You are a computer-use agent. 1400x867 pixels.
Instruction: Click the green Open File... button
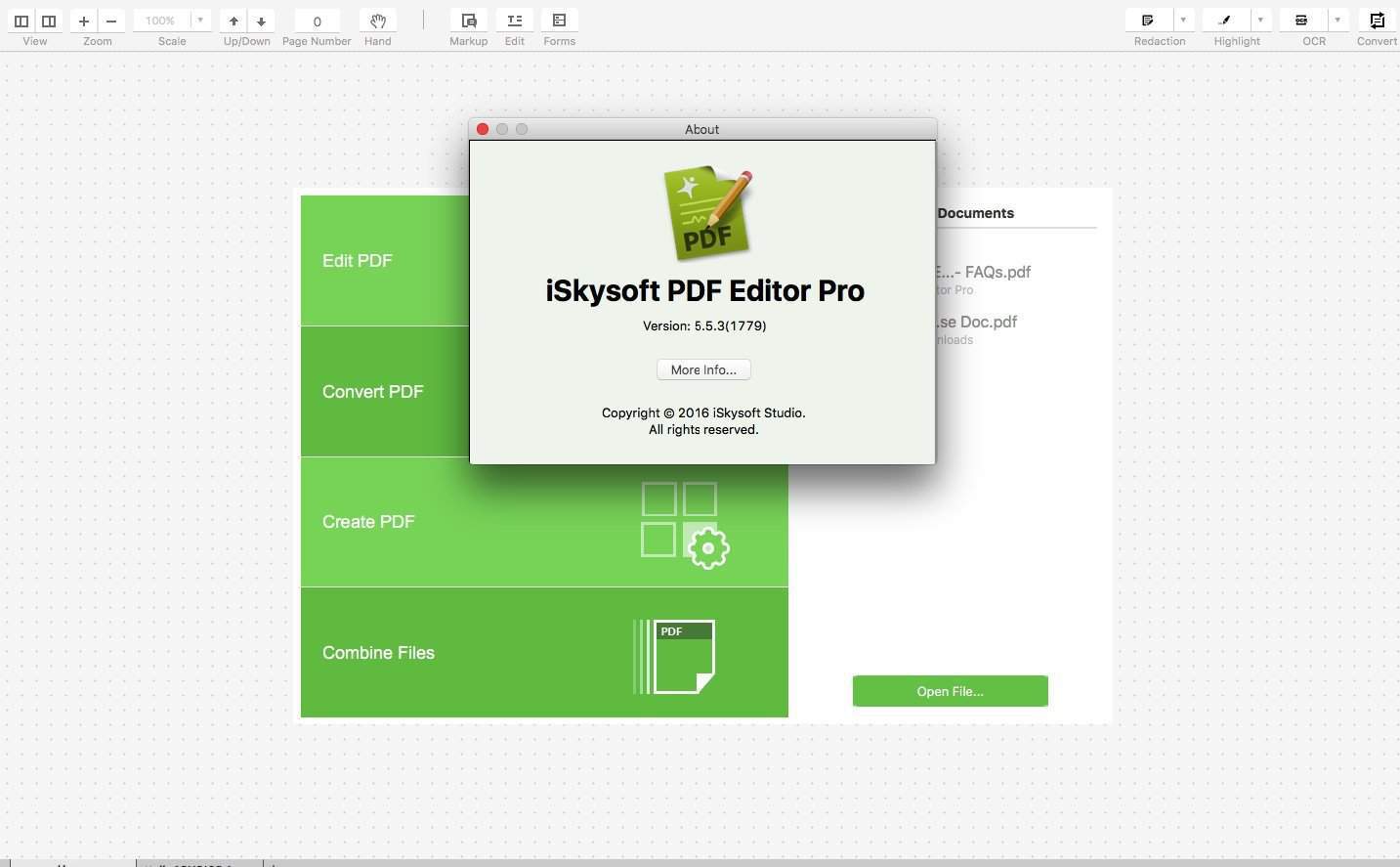point(950,691)
